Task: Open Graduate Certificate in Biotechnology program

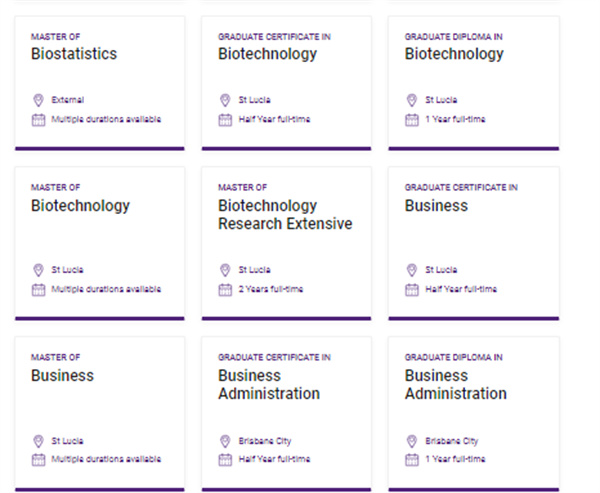Action: (x=267, y=54)
